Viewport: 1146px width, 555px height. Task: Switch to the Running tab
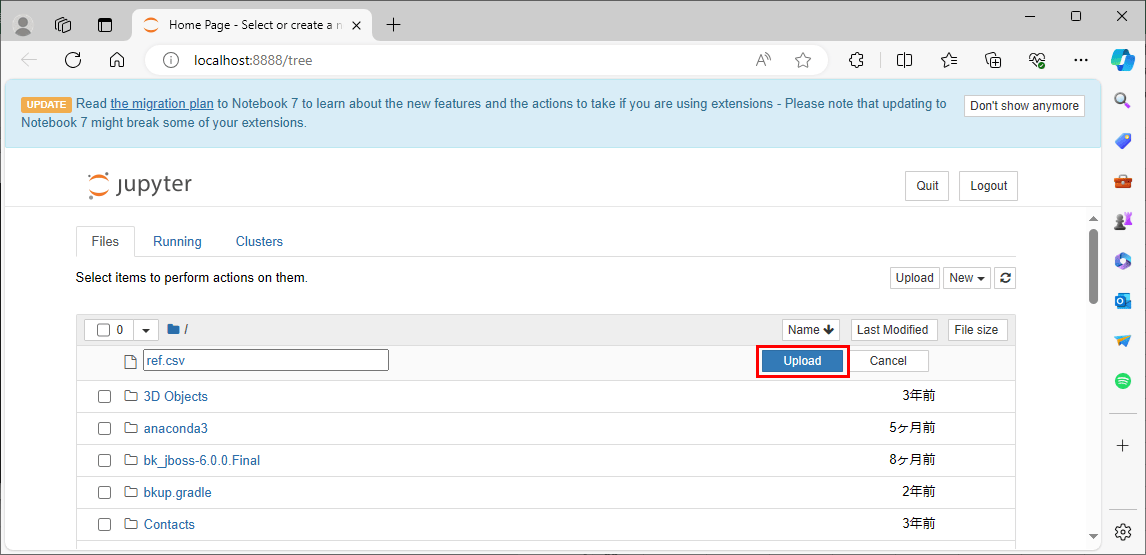(177, 242)
